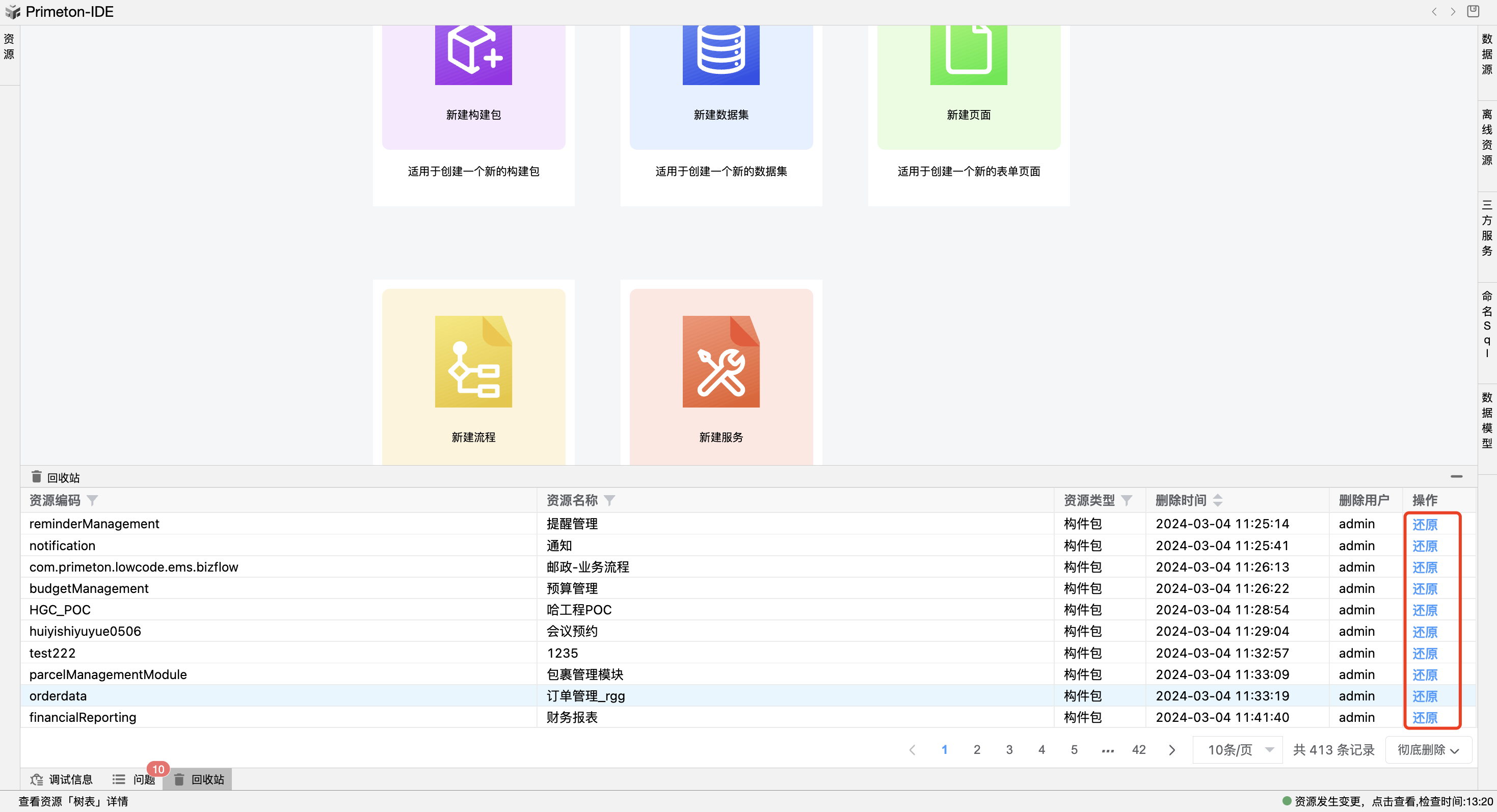This screenshot has height=812, width=1497.
Task: Filter by resource type column funnel icon
Action: tap(1126, 500)
